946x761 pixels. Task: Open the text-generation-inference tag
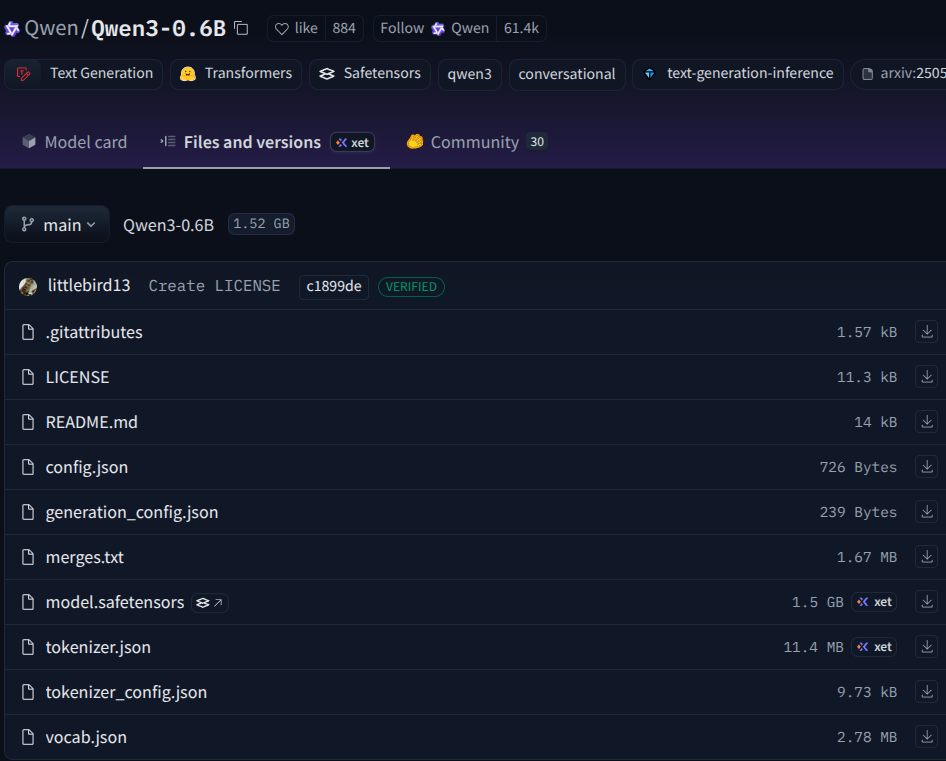coord(738,74)
